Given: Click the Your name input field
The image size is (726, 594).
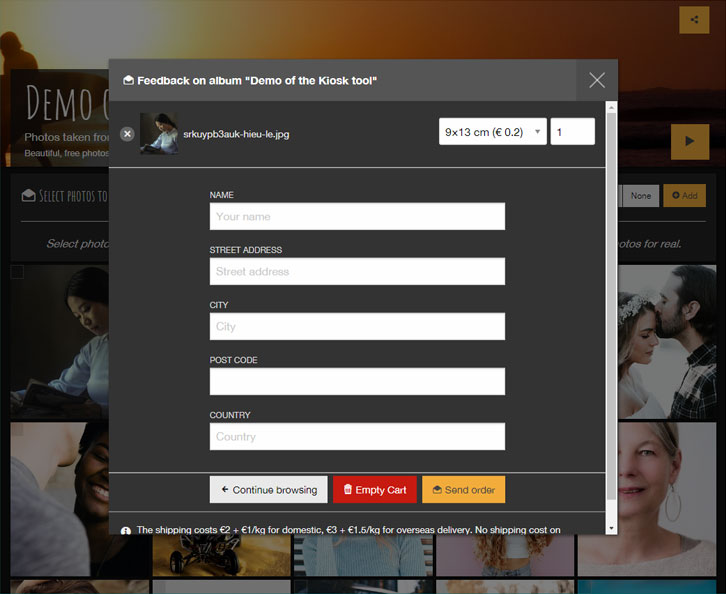Looking at the screenshot, I should coord(357,216).
